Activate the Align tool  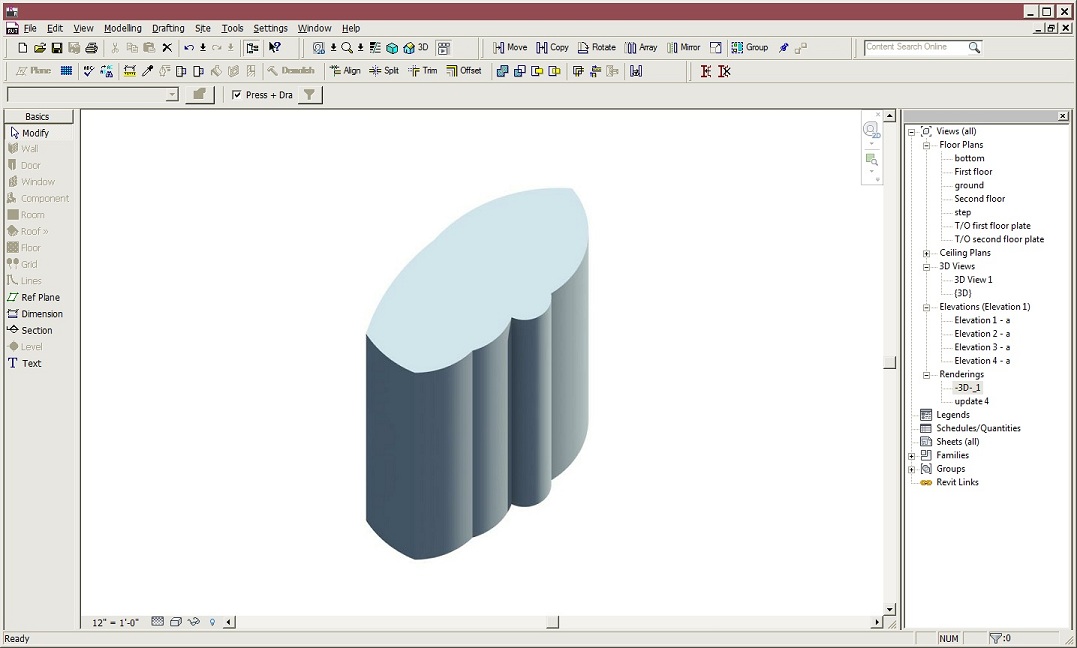(345, 71)
